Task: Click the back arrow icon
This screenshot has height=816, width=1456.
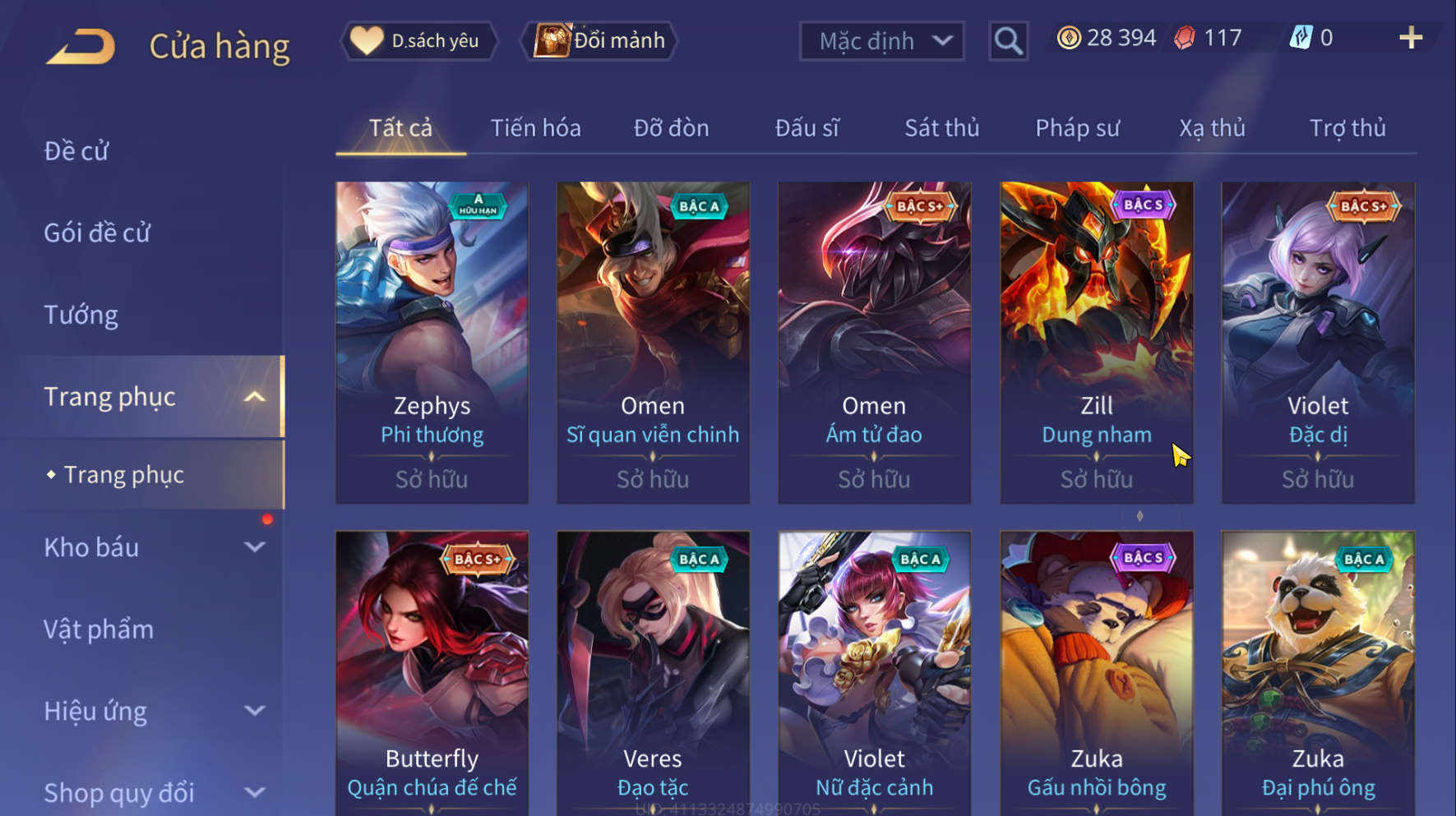Action: (81, 46)
